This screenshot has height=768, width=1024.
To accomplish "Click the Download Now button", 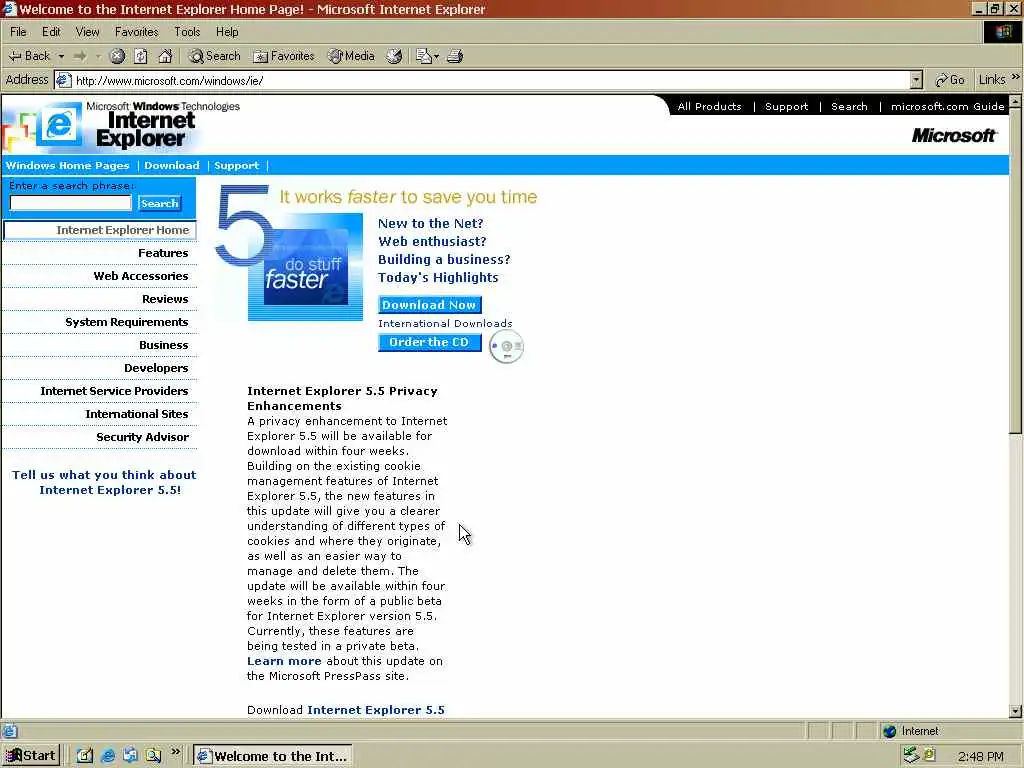I will coord(429,304).
